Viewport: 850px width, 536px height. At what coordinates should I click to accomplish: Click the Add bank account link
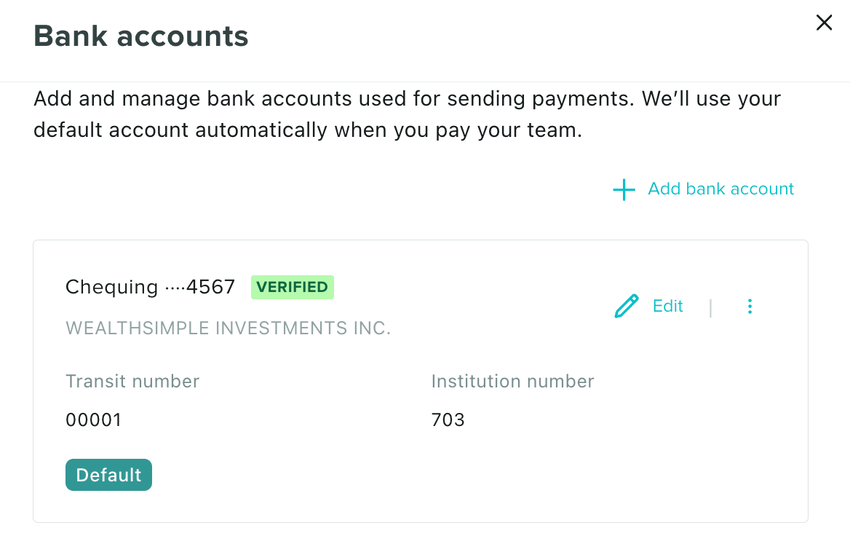[x=720, y=189]
